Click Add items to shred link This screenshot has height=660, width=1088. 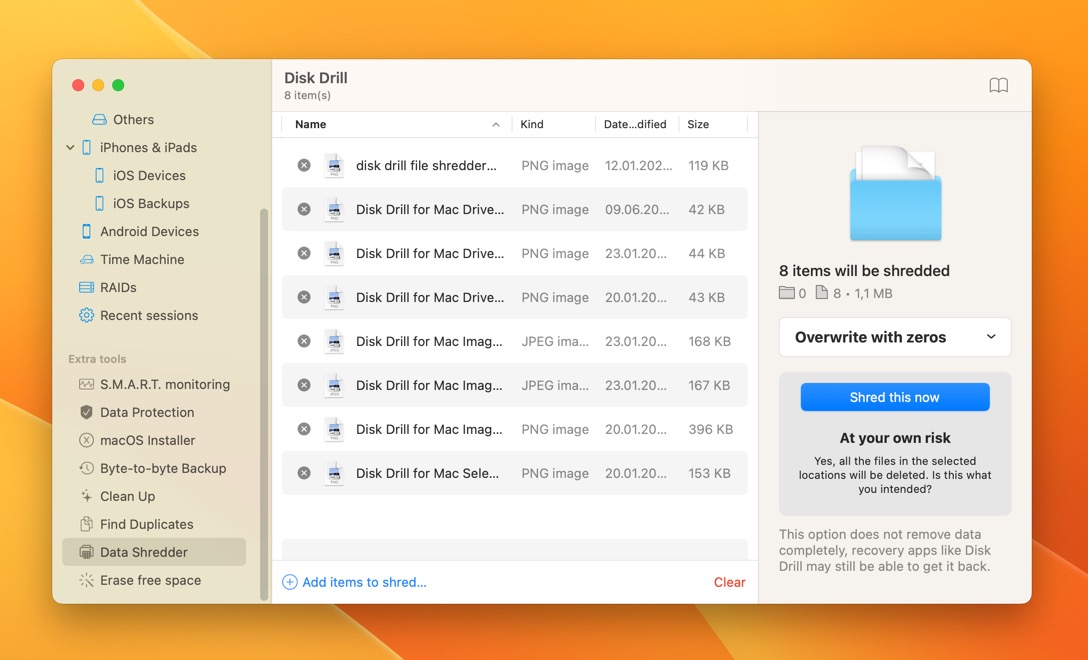(x=355, y=582)
